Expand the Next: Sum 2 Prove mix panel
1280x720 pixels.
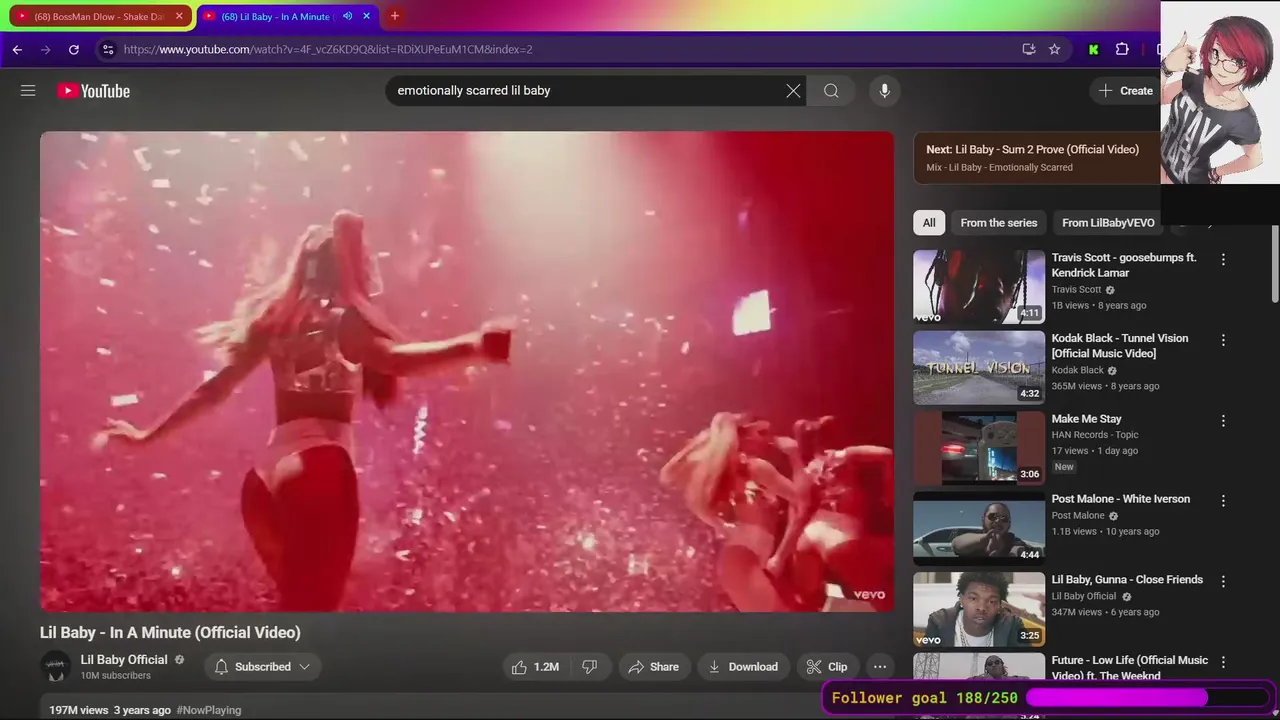pyautogui.click(x=1037, y=158)
